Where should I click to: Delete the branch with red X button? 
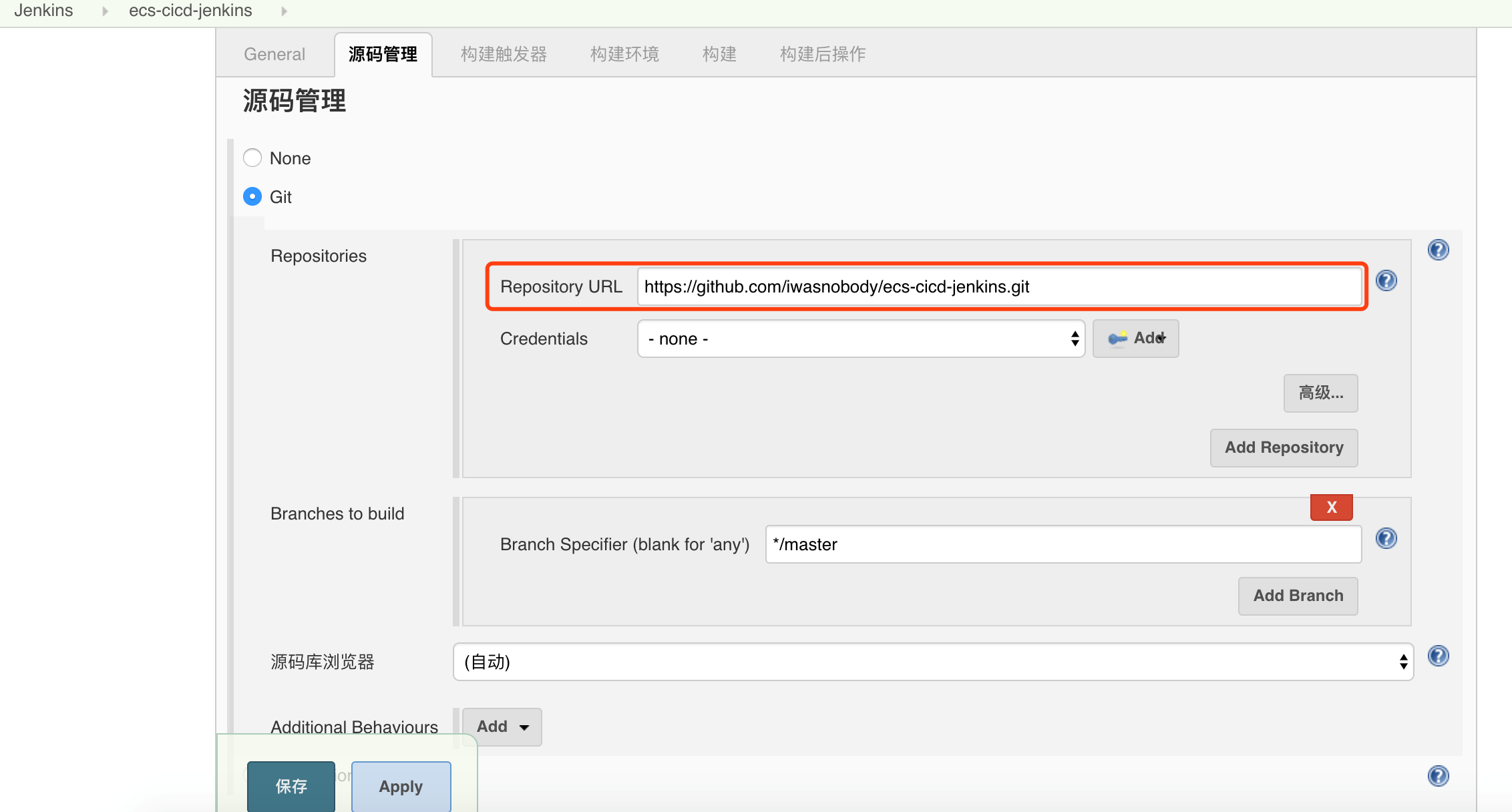[x=1331, y=507]
